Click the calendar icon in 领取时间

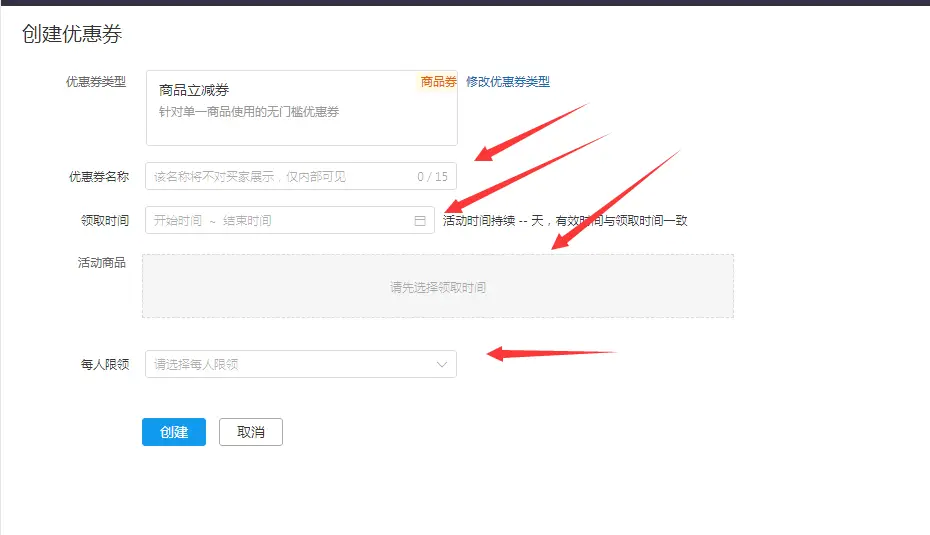420,221
